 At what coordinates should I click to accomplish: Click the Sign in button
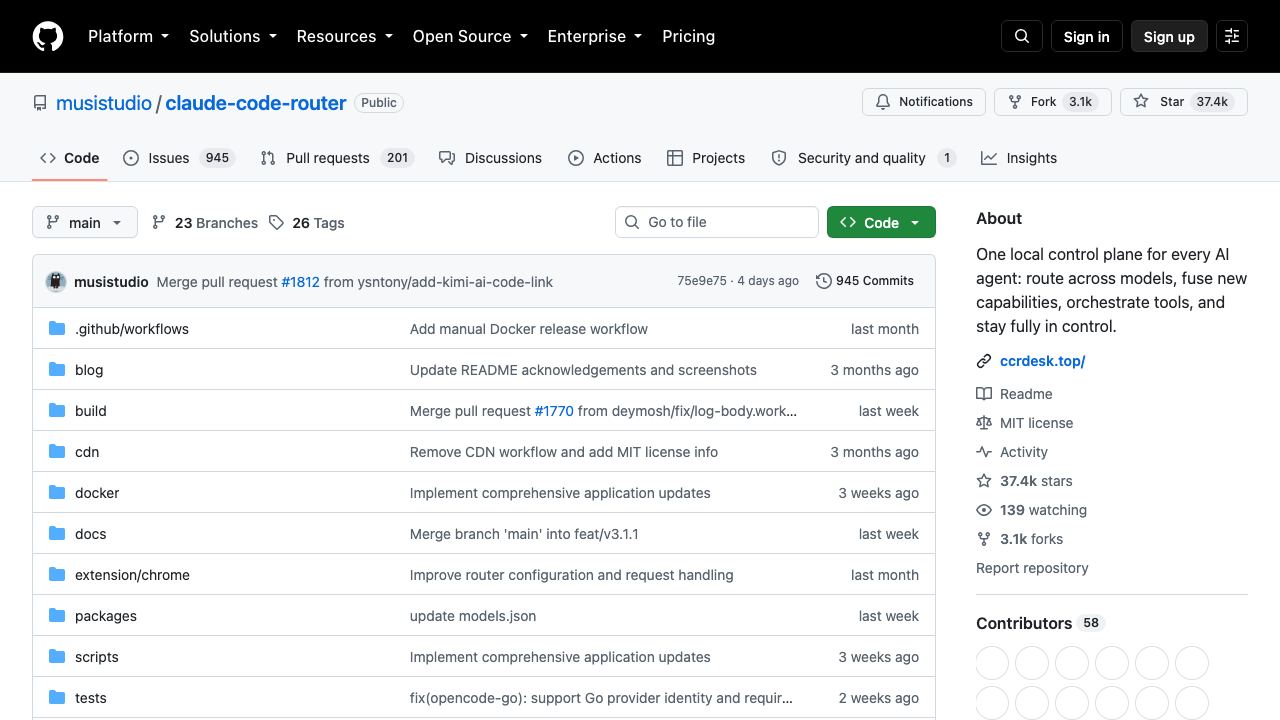pos(1086,36)
